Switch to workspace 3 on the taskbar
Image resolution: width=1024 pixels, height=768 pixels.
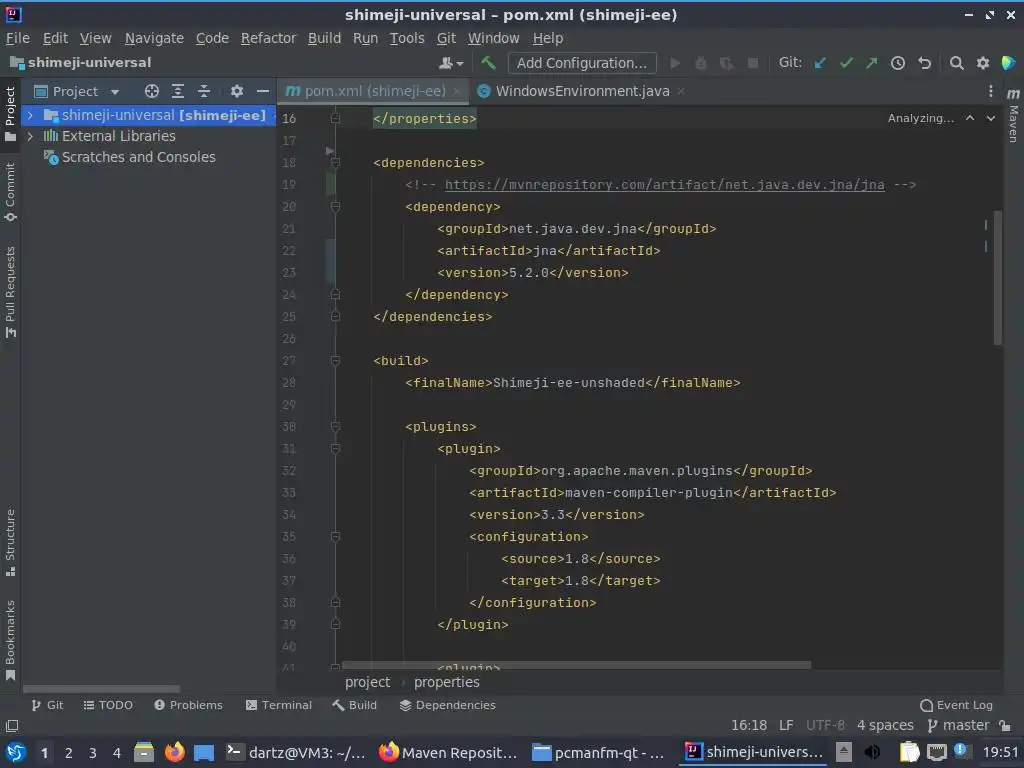click(93, 754)
